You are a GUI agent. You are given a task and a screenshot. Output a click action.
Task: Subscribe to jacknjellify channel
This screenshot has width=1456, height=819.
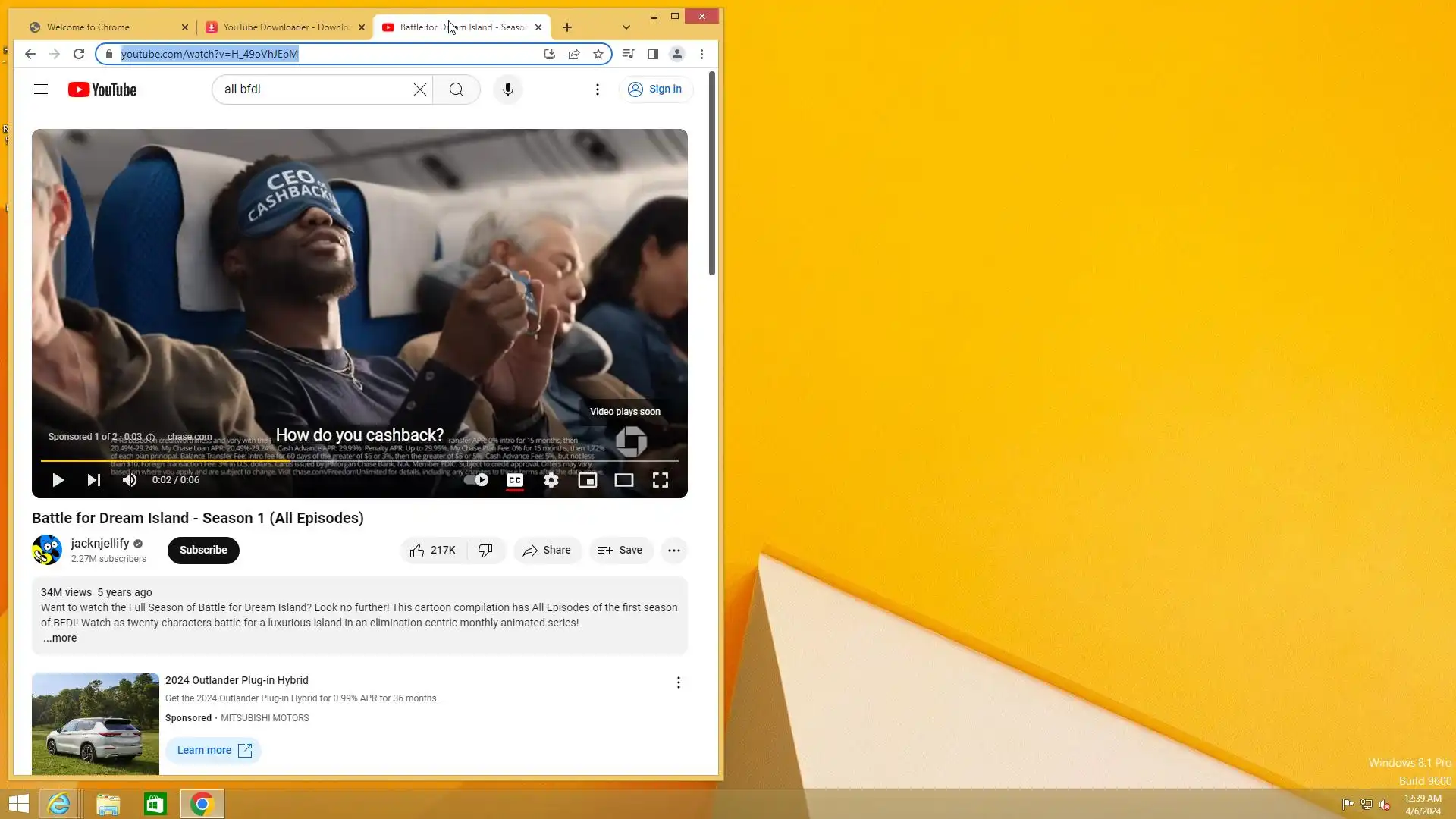click(203, 551)
